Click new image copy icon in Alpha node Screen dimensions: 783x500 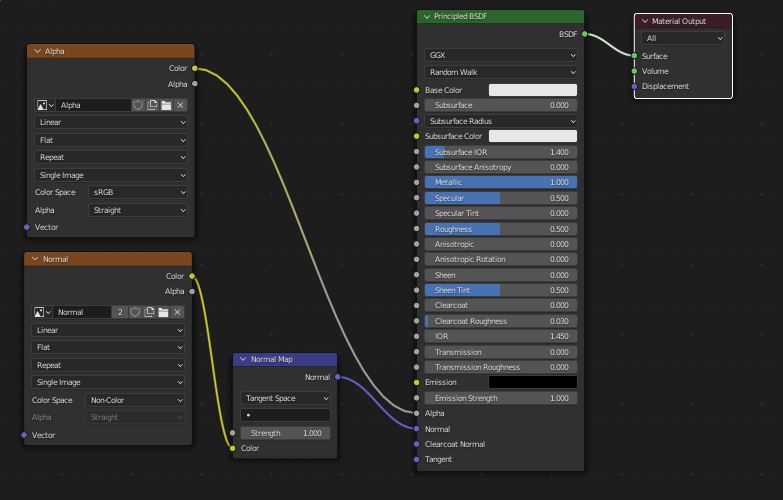tap(152, 105)
